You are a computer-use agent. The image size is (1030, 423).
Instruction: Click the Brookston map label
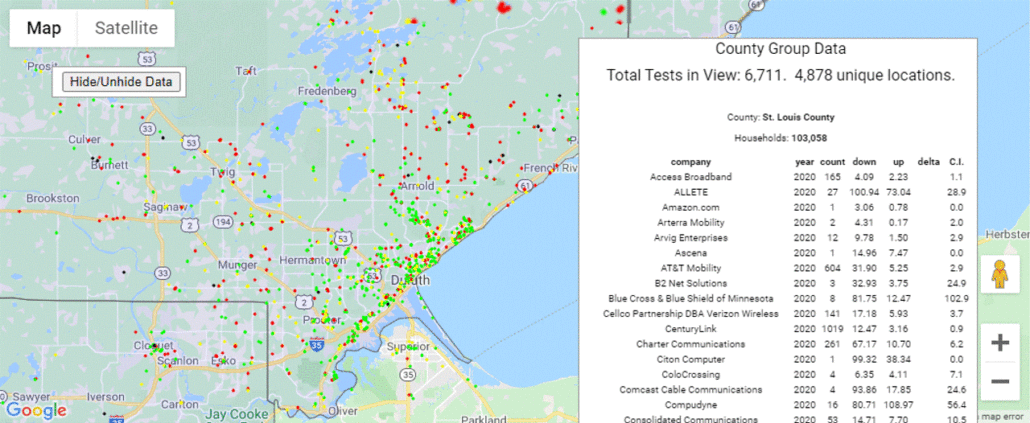click(53, 198)
